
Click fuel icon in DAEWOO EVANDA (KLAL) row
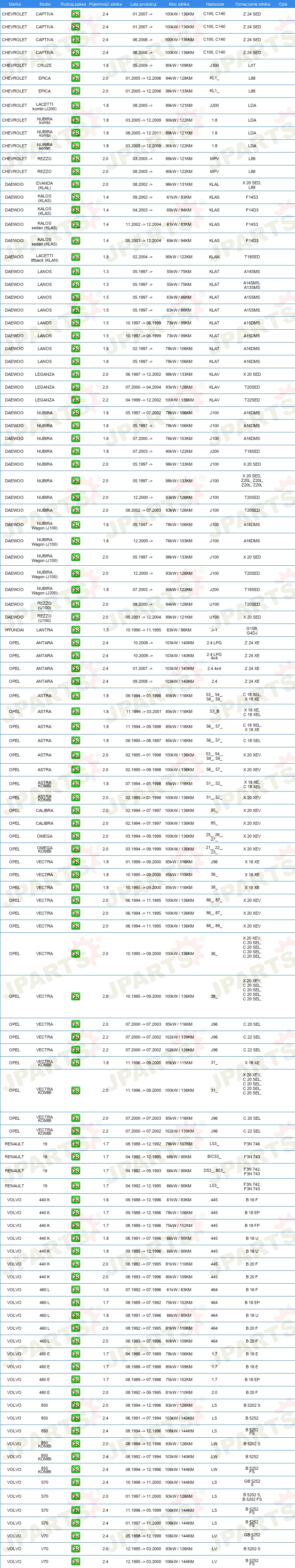pyautogui.click(x=75, y=184)
